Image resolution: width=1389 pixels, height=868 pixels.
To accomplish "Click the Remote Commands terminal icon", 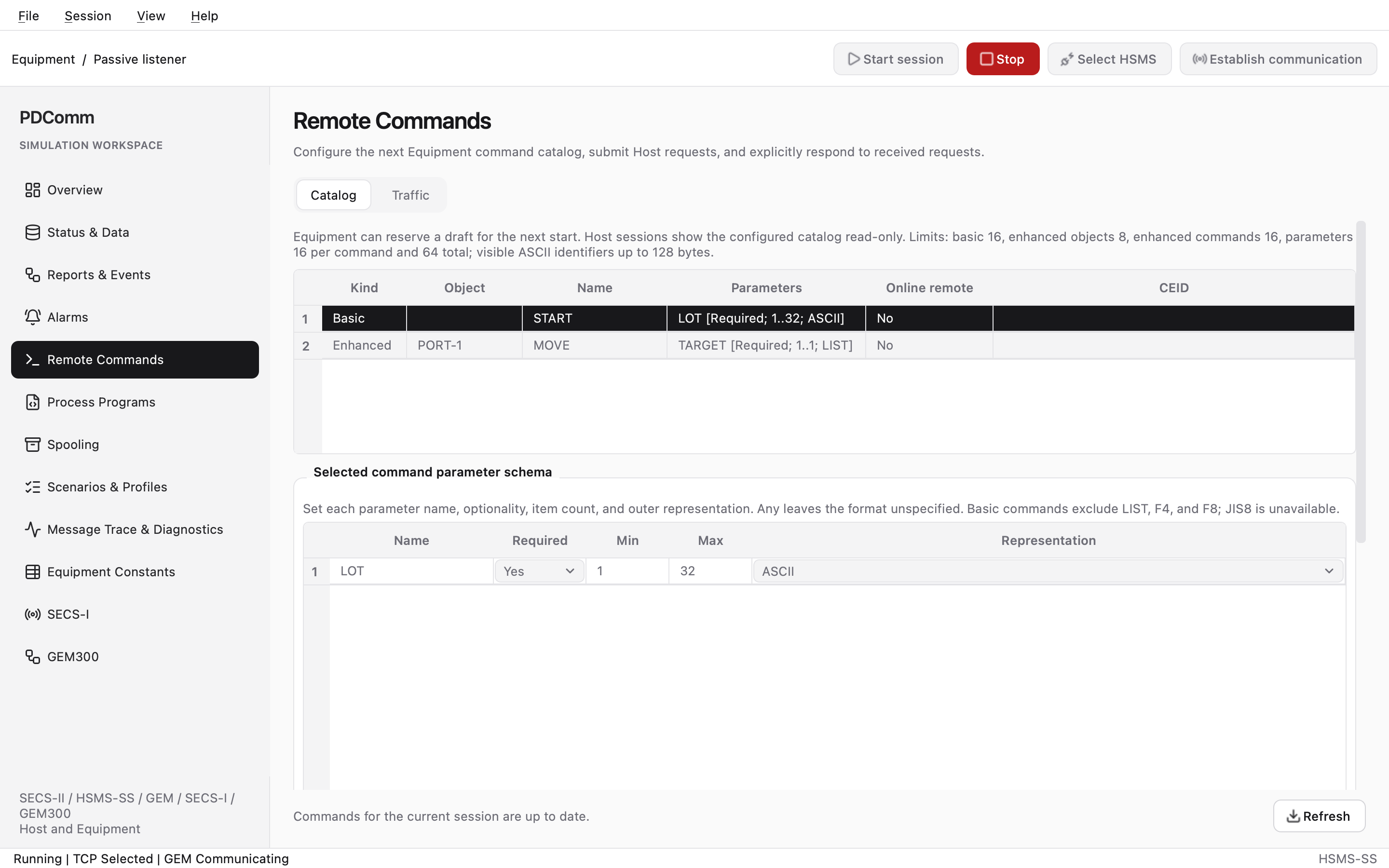I will [33, 360].
